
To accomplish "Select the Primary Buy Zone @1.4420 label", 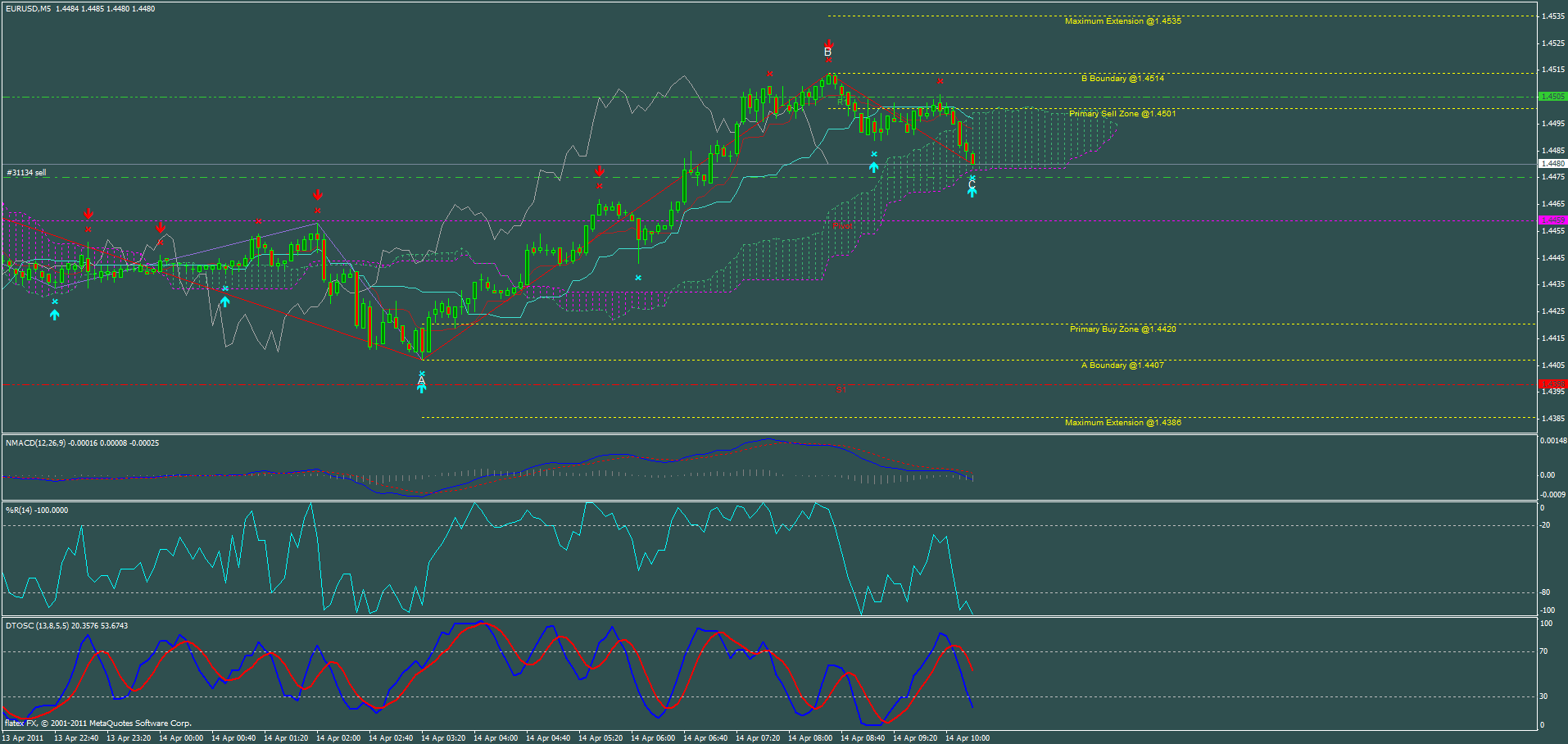I will [1122, 329].
